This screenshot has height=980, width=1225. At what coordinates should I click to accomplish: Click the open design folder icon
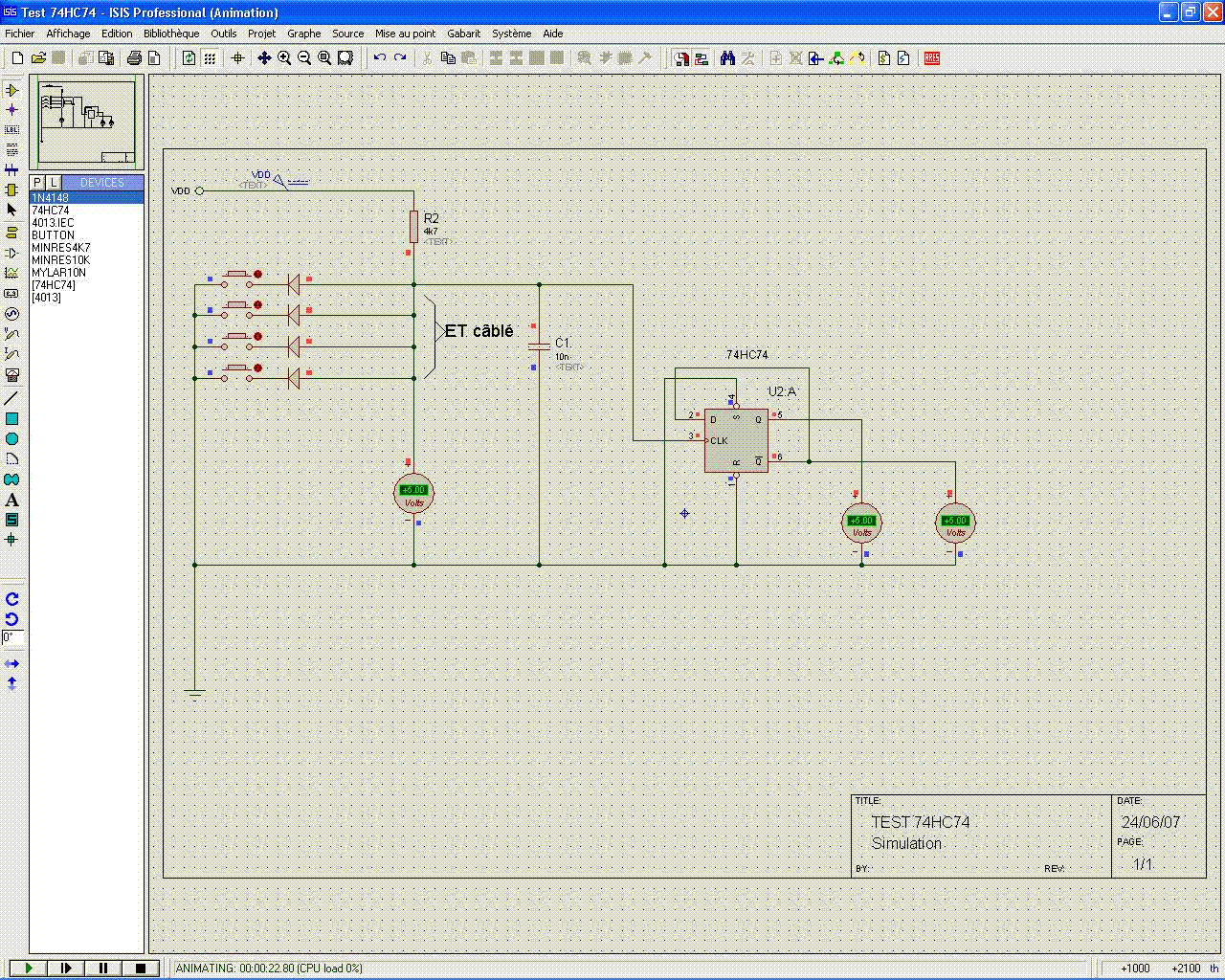point(38,58)
